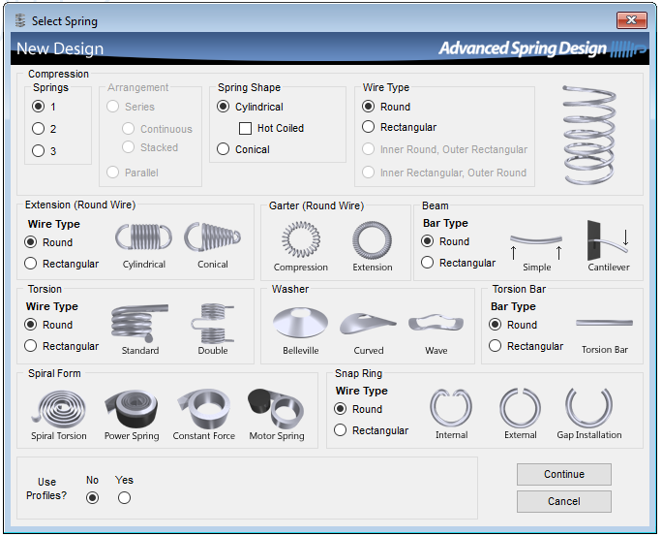Viewport: 662px width, 536px height.
Task: Choose the Garter Compression spring icon
Action: [x=301, y=240]
